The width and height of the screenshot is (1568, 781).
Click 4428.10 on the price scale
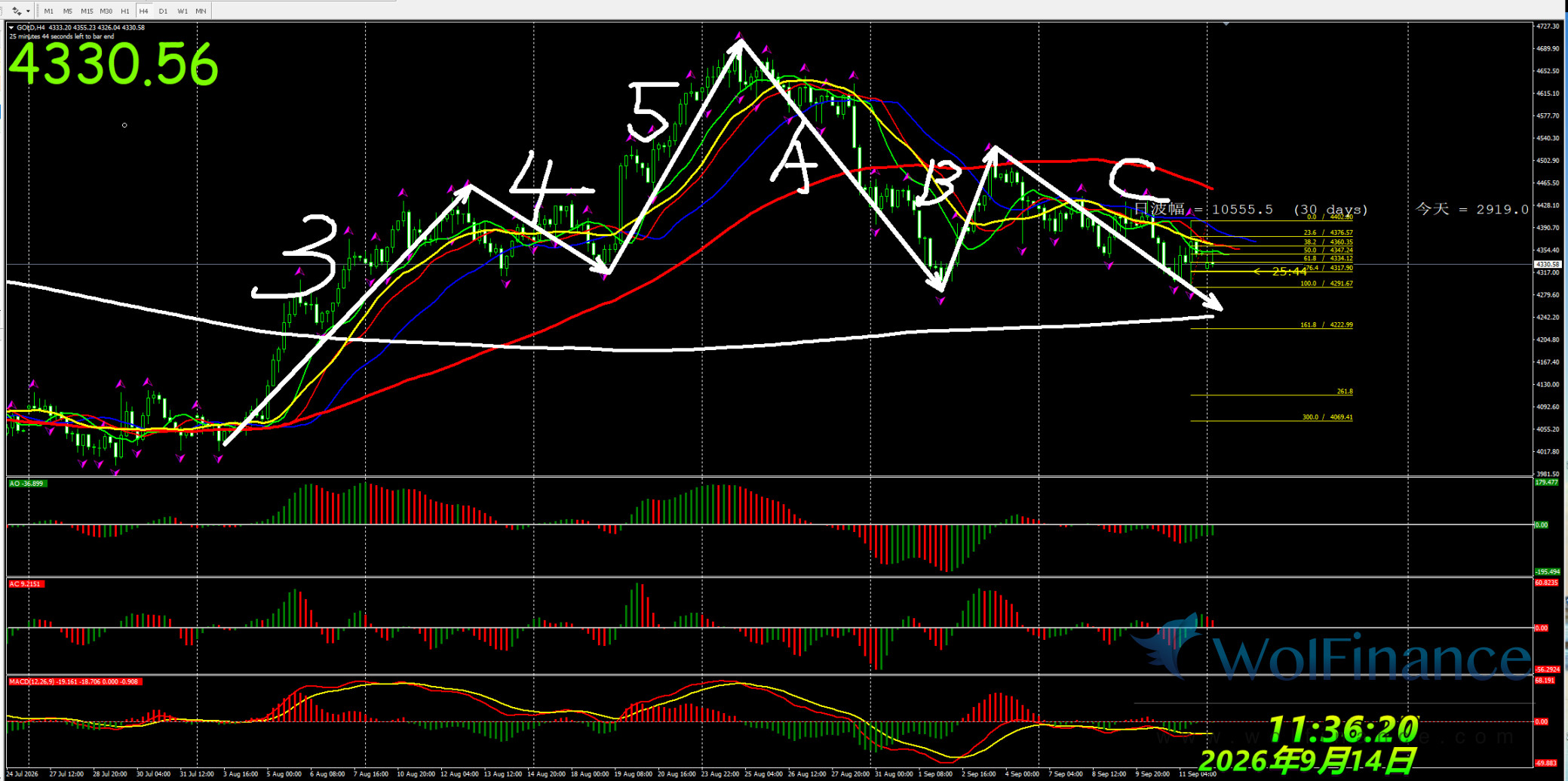point(1548,205)
